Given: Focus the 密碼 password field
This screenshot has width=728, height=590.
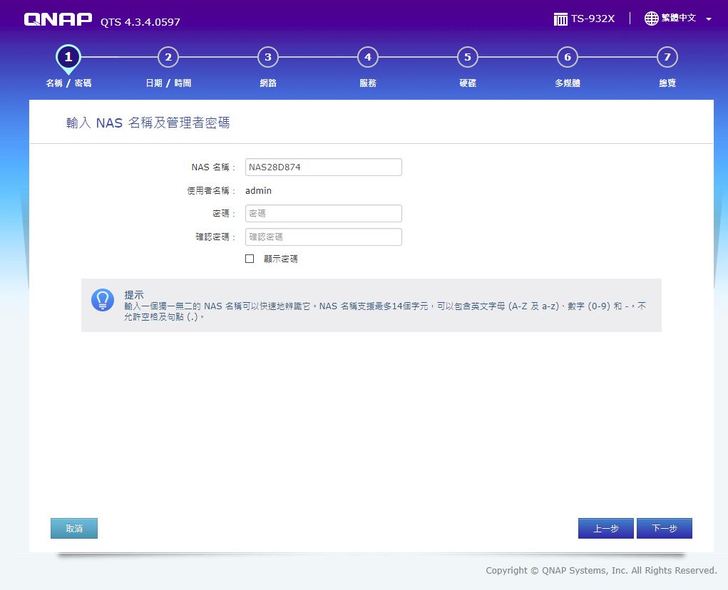Looking at the screenshot, I should tap(323, 213).
